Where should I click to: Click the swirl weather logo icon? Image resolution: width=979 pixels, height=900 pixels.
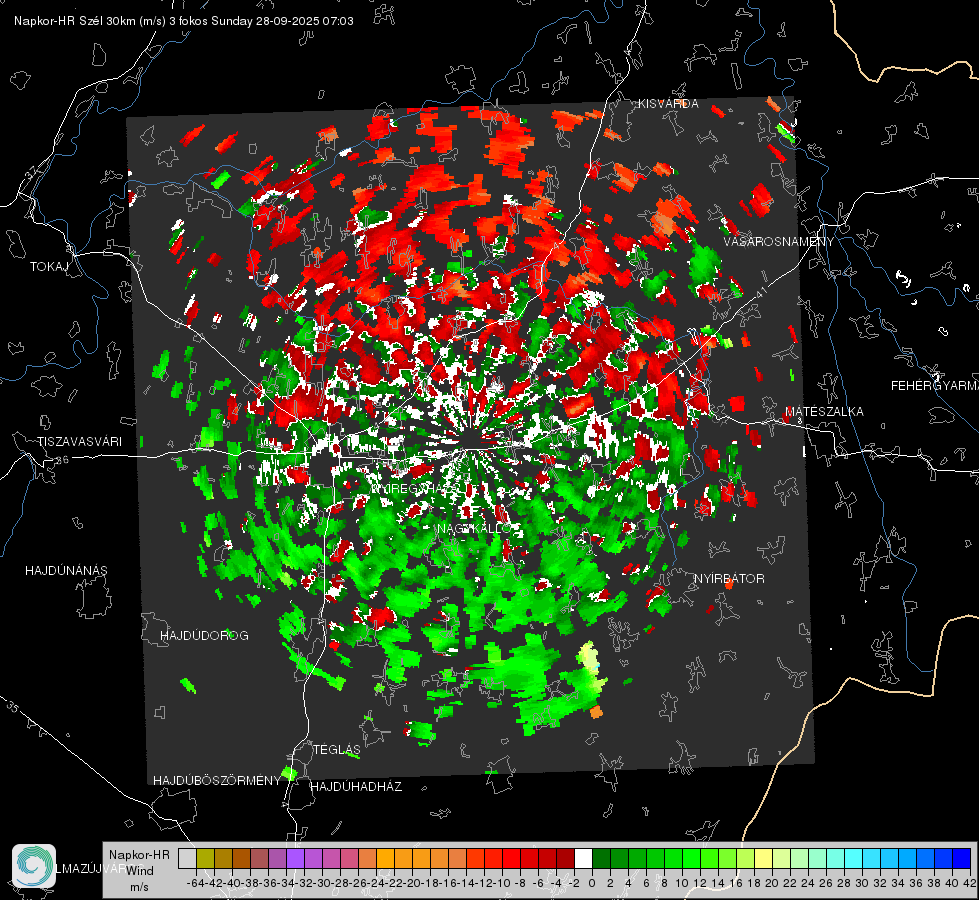coord(34,866)
